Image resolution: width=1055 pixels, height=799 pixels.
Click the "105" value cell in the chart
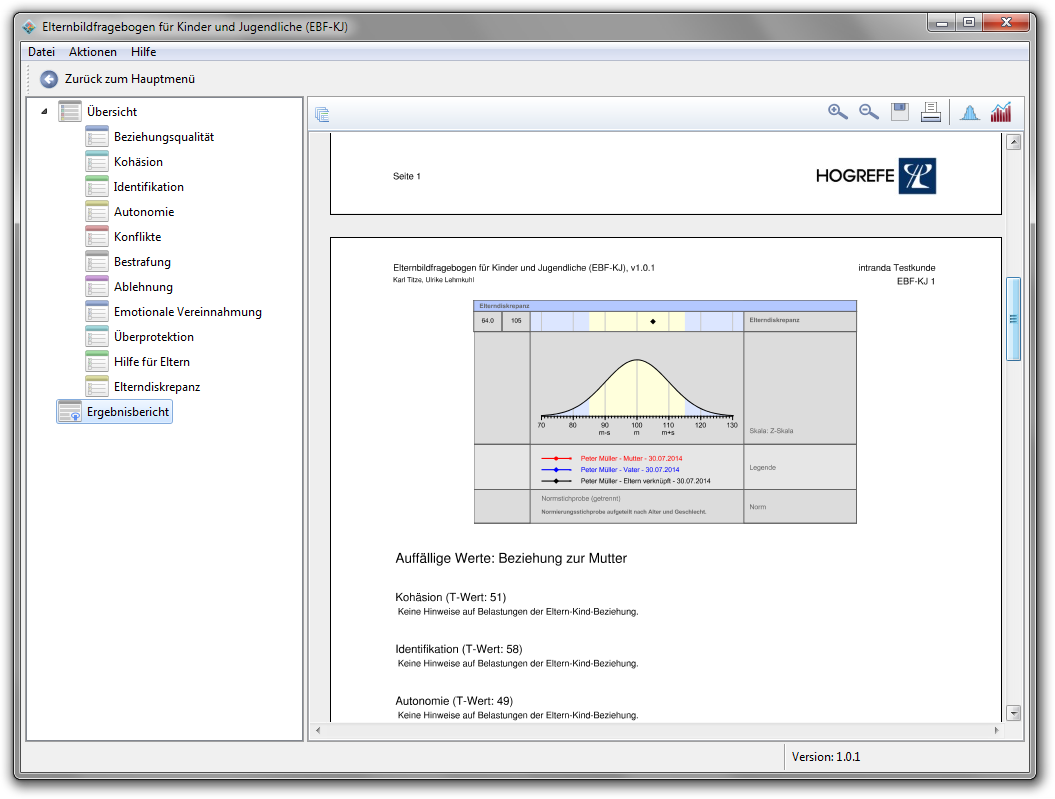(516, 321)
